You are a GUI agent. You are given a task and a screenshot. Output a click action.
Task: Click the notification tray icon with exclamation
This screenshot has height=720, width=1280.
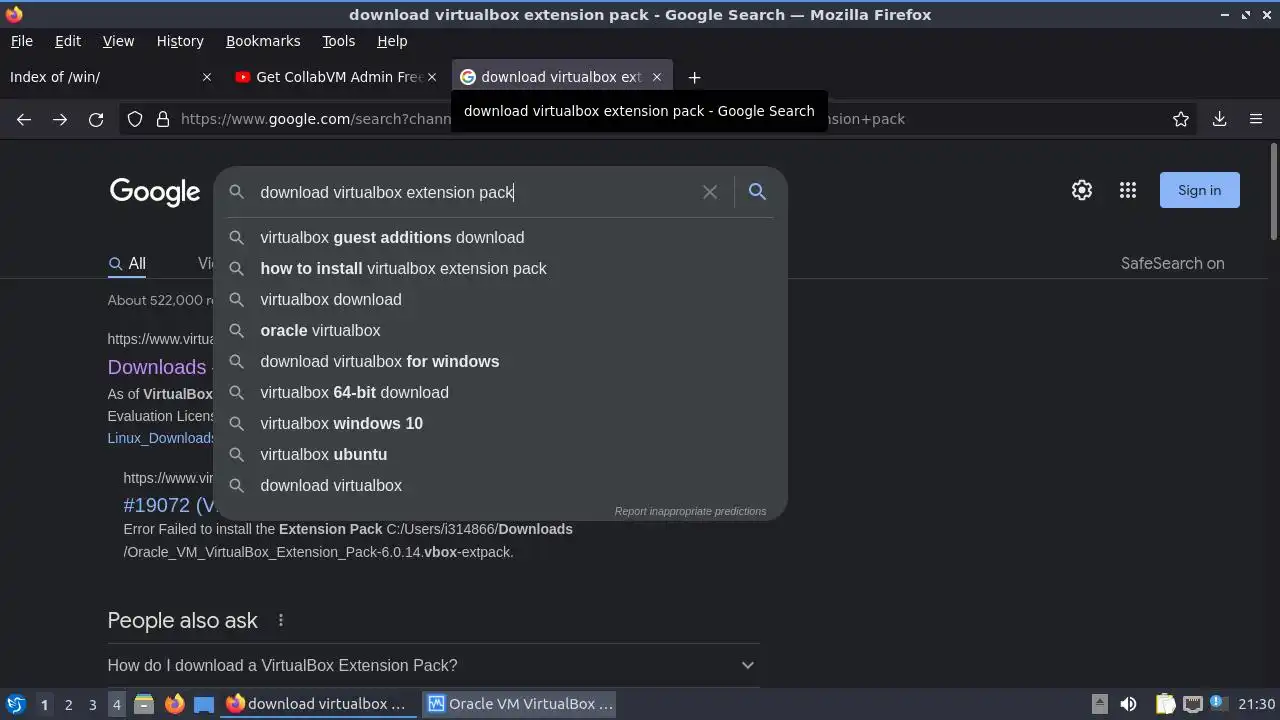tap(1218, 703)
